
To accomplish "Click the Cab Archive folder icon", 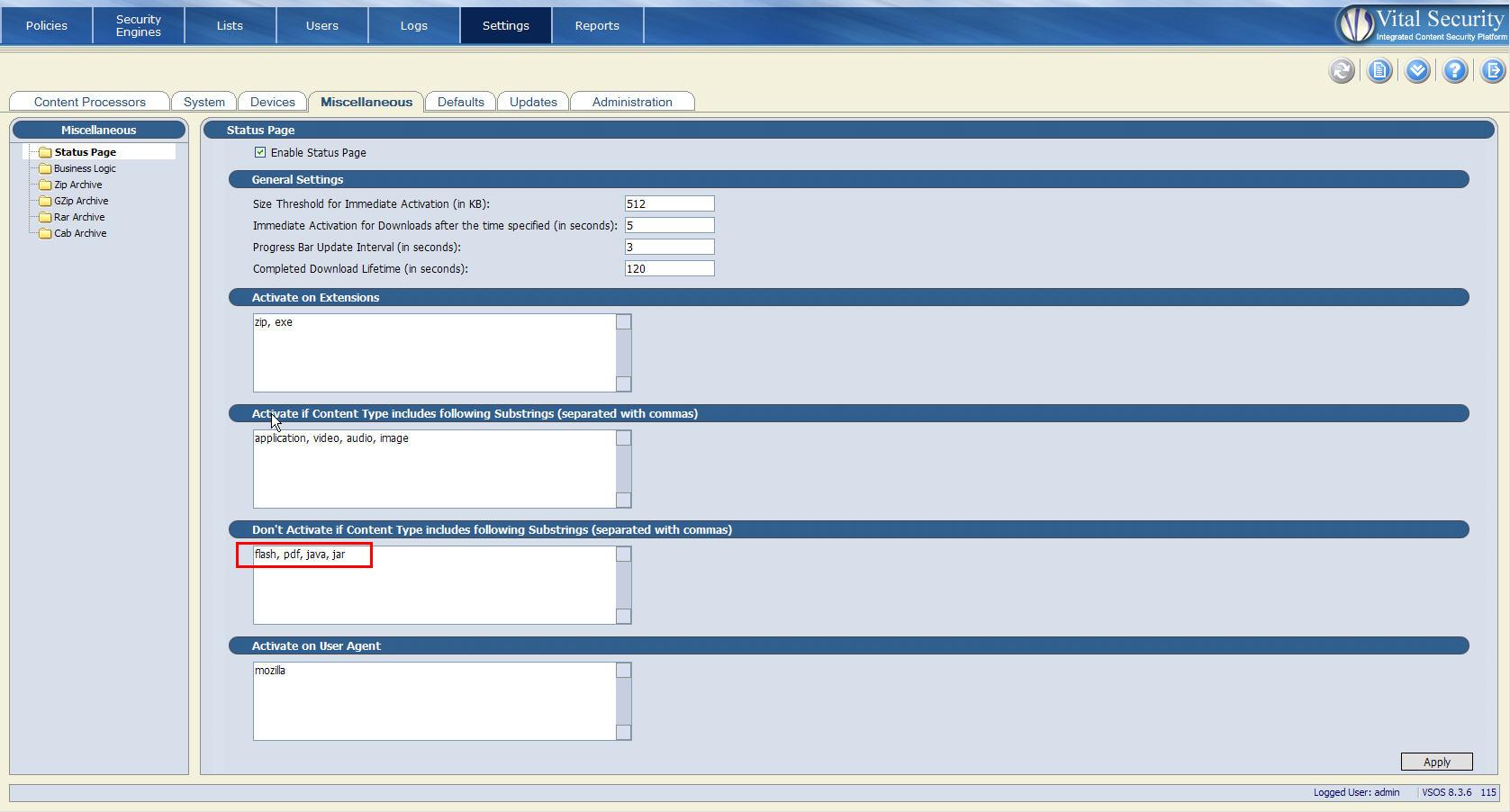I will pyautogui.click(x=45, y=233).
